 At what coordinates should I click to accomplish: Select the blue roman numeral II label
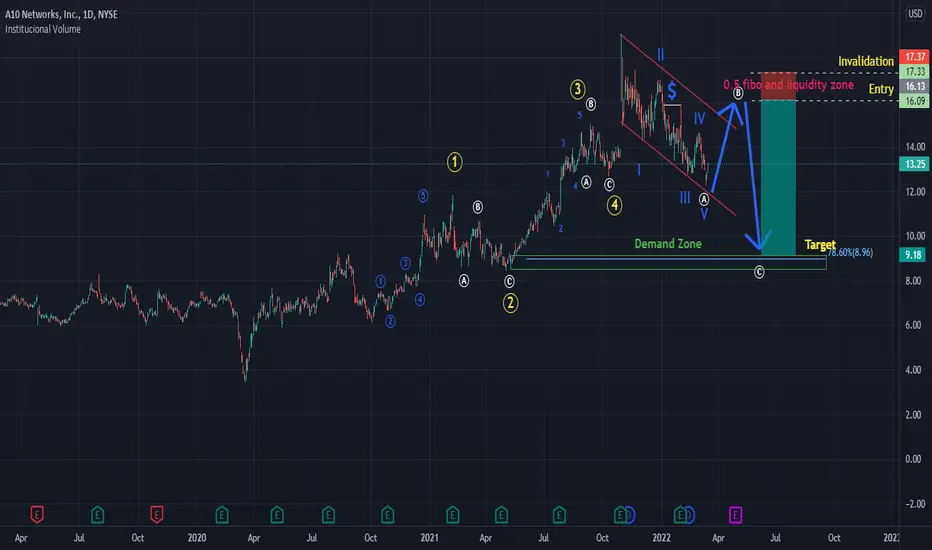click(x=660, y=55)
